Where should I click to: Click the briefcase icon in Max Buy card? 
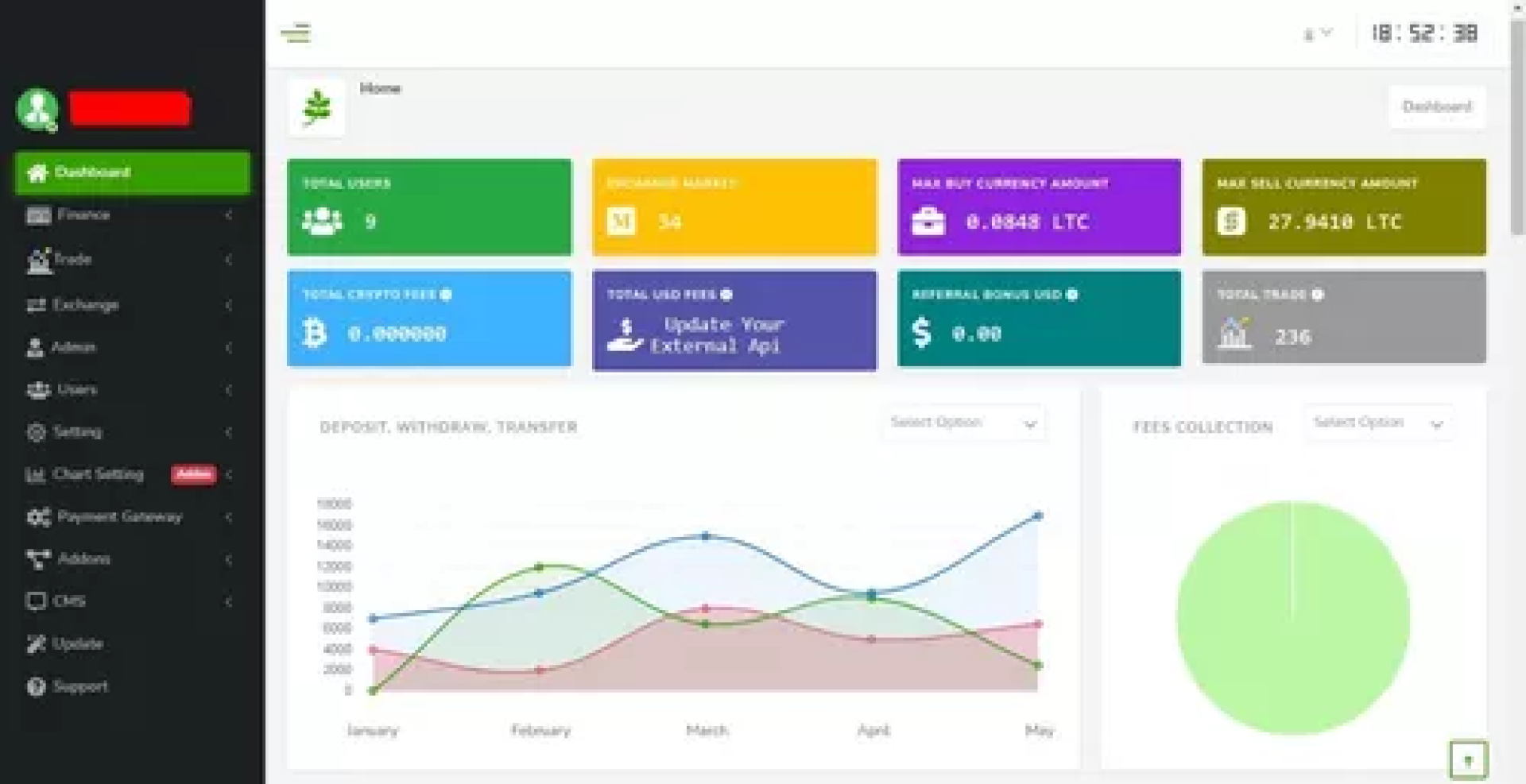tap(928, 221)
